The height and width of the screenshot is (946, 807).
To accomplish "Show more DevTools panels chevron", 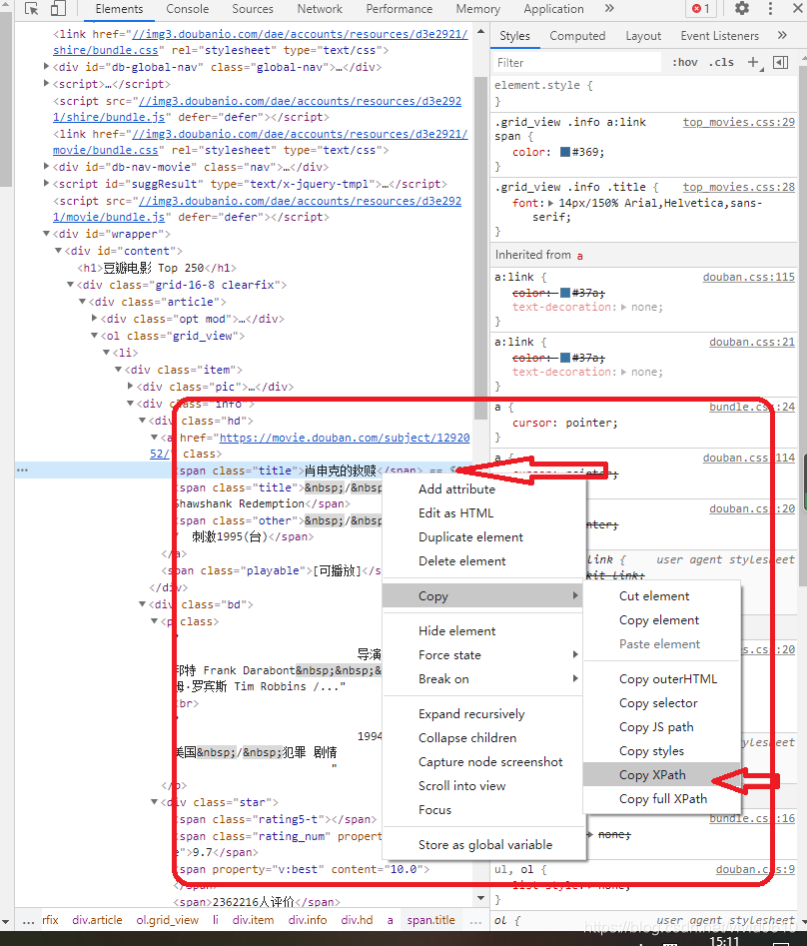I will click(609, 8).
